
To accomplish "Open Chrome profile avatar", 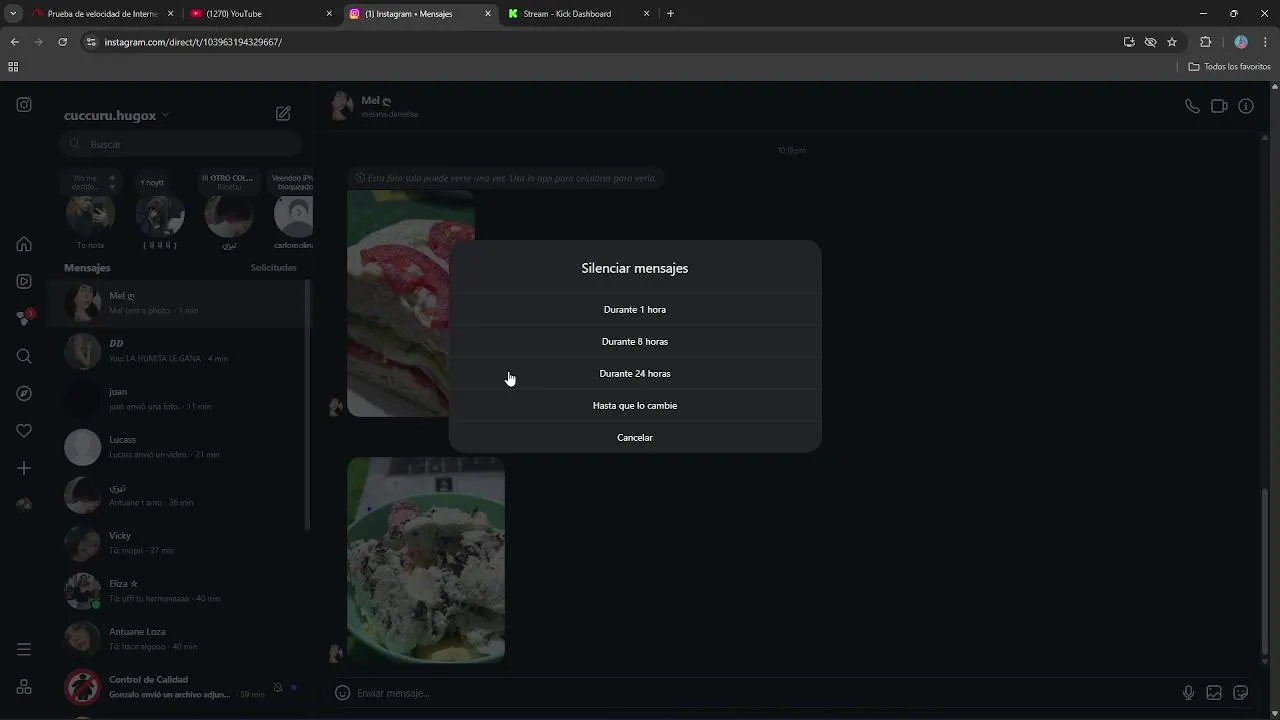I will click(x=1241, y=42).
